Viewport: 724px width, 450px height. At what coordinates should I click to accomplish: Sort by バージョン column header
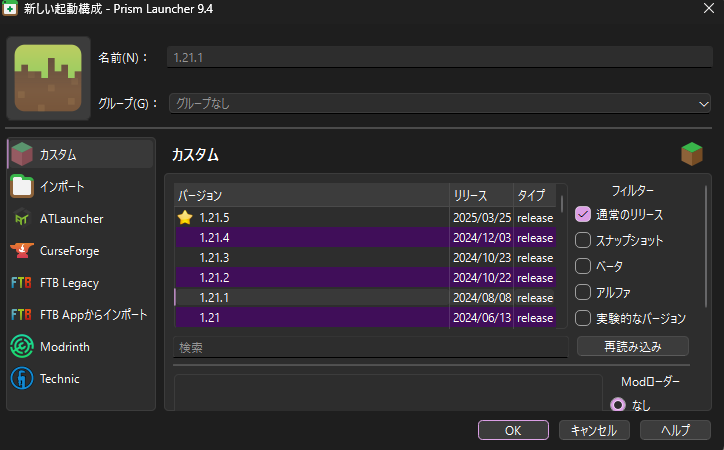(x=312, y=195)
